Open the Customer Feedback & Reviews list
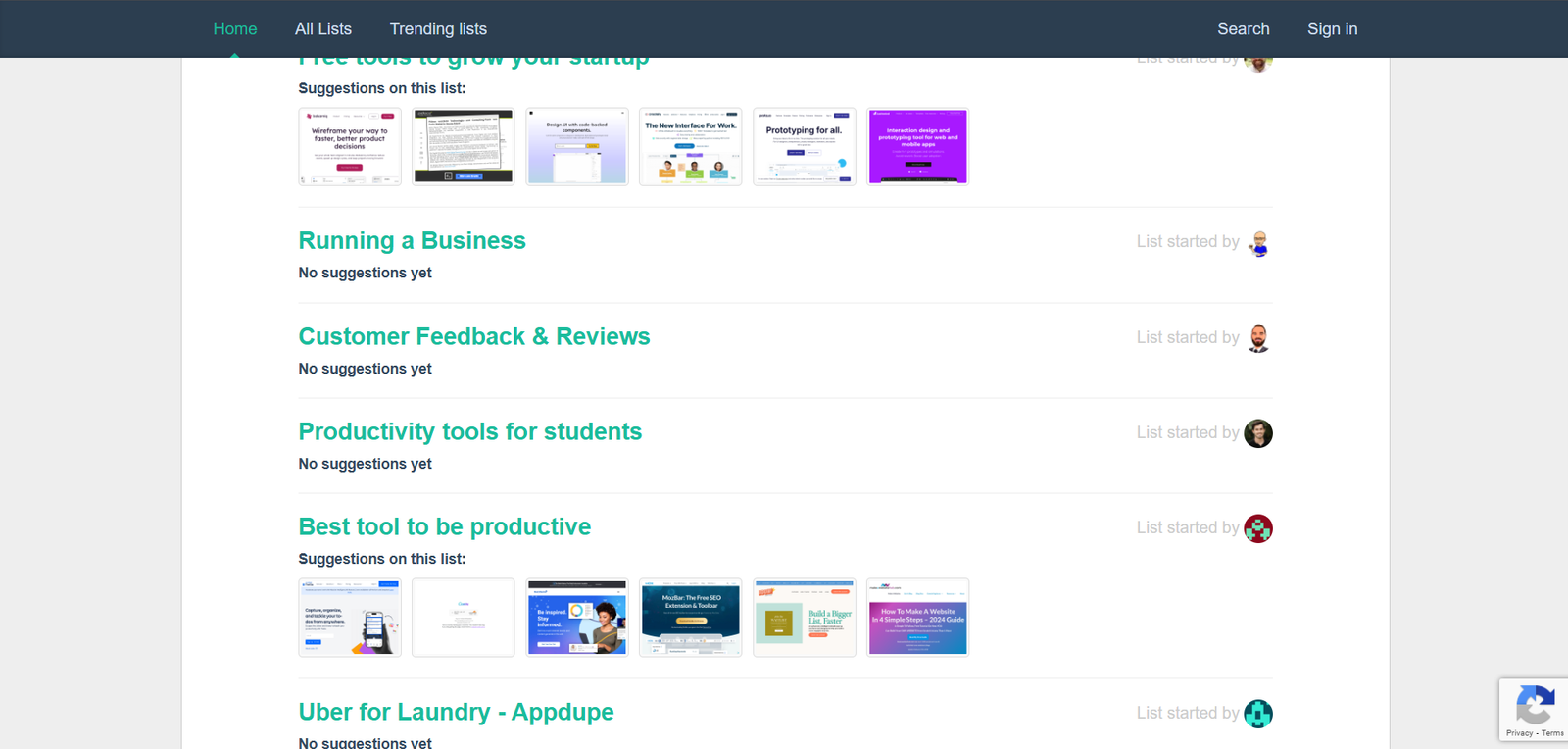Screen dimensions: 1568x749 click(x=474, y=337)
